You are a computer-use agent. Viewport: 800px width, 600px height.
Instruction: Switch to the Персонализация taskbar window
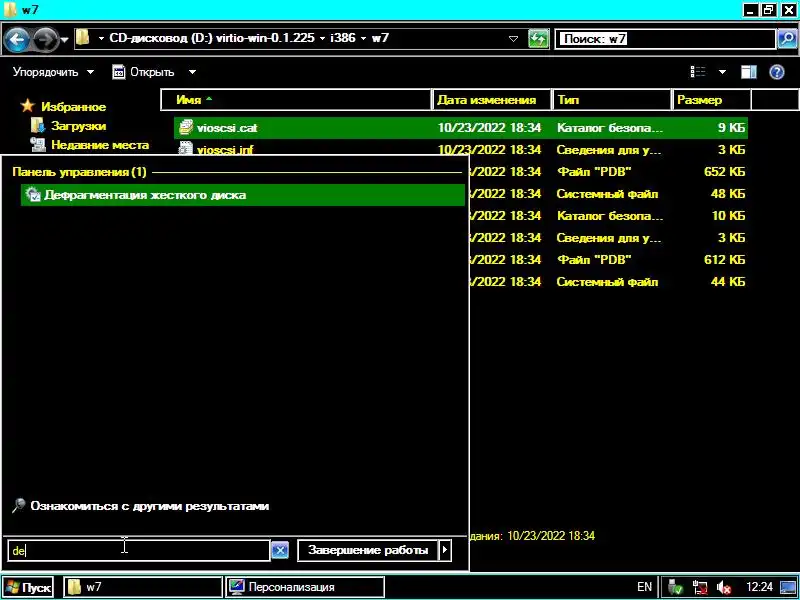pyautogui.click(x=305, y=587)
